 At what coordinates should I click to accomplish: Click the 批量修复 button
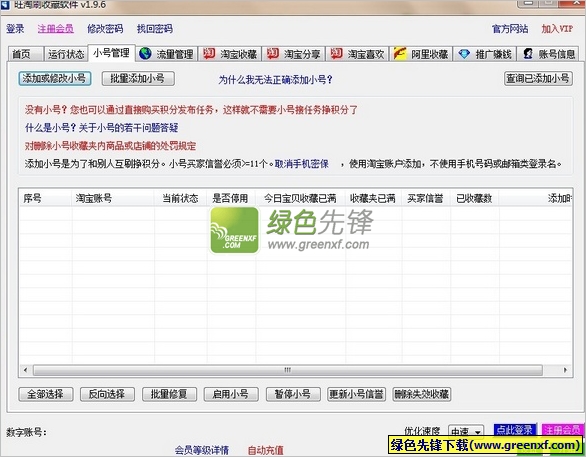(x=169, y=394)
